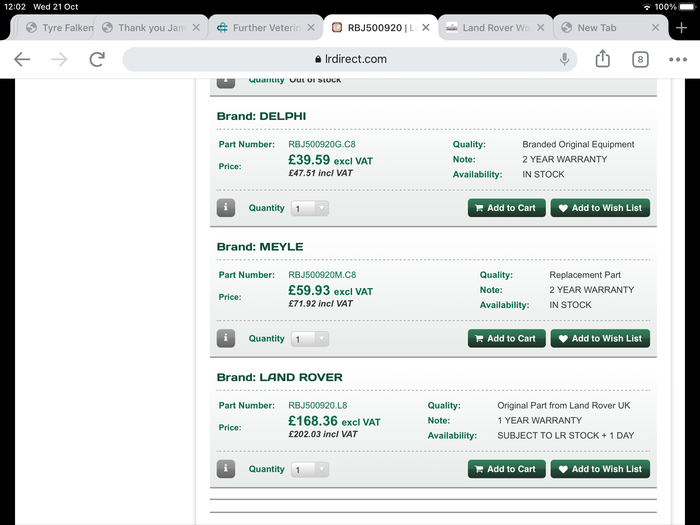Viewport: 700px width, 525px height.
Task: Open part number RBJ500920.L8 link
Action: click(317, 405)
